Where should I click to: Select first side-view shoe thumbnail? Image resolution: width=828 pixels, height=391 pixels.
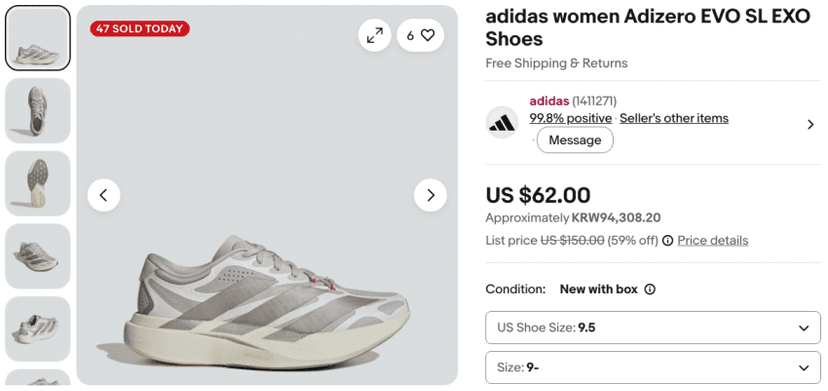click(x=37, y=38)
